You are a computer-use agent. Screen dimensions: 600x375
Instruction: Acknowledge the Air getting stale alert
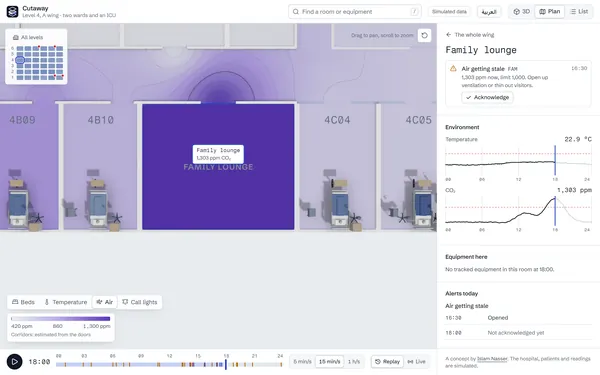click(487, 98)
